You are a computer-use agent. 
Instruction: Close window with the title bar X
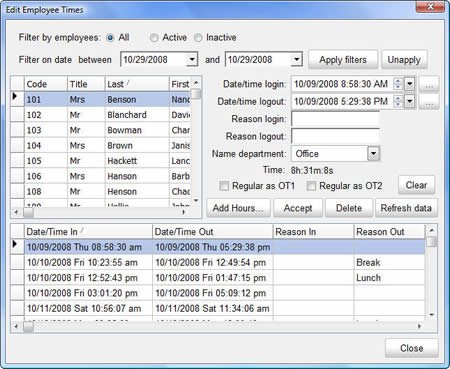click(430, 7)
